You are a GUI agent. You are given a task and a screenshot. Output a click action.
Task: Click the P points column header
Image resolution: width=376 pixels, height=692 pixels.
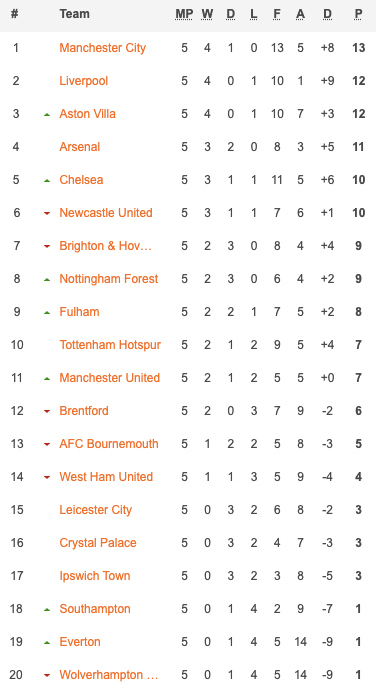(358, 14)
